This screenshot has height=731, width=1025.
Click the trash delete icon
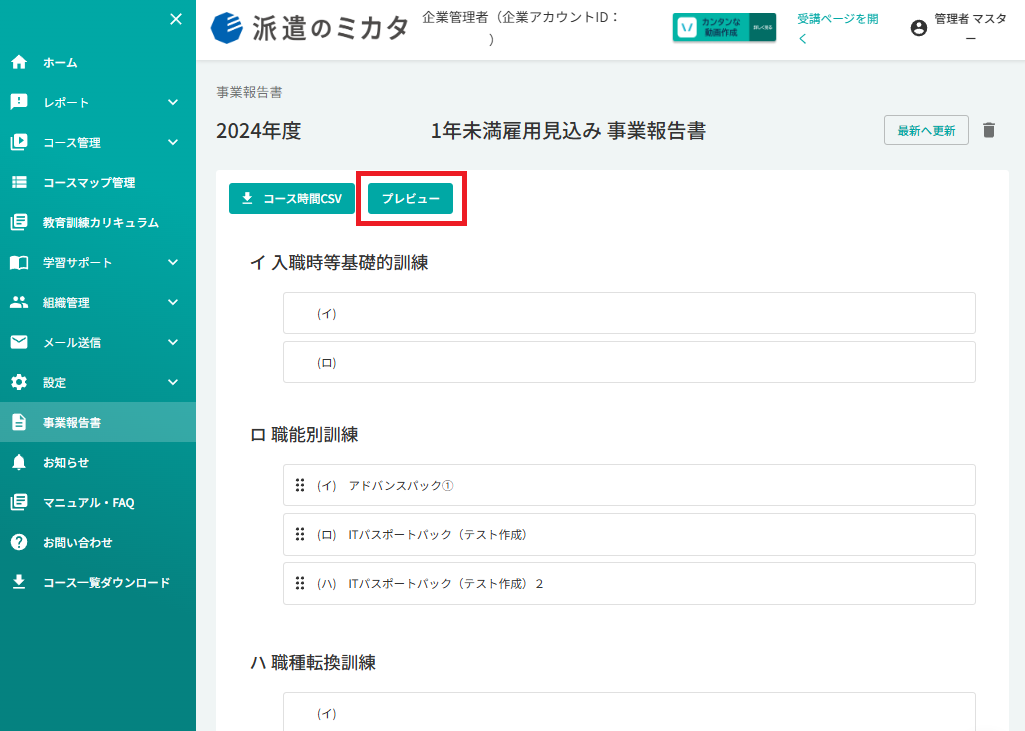988,130
